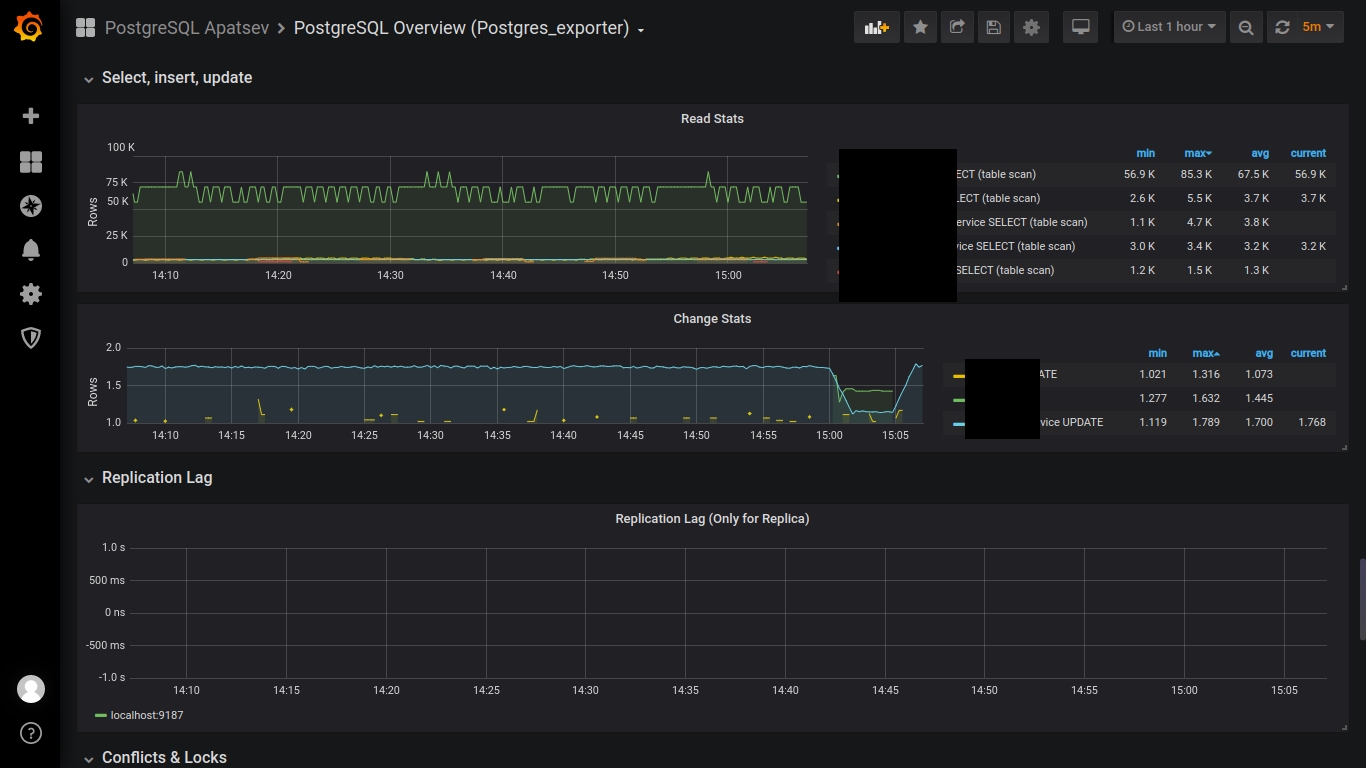Open Alerting bell icon in sidebar
Screen dimensions: 1366x768
[x=31, y=250]
